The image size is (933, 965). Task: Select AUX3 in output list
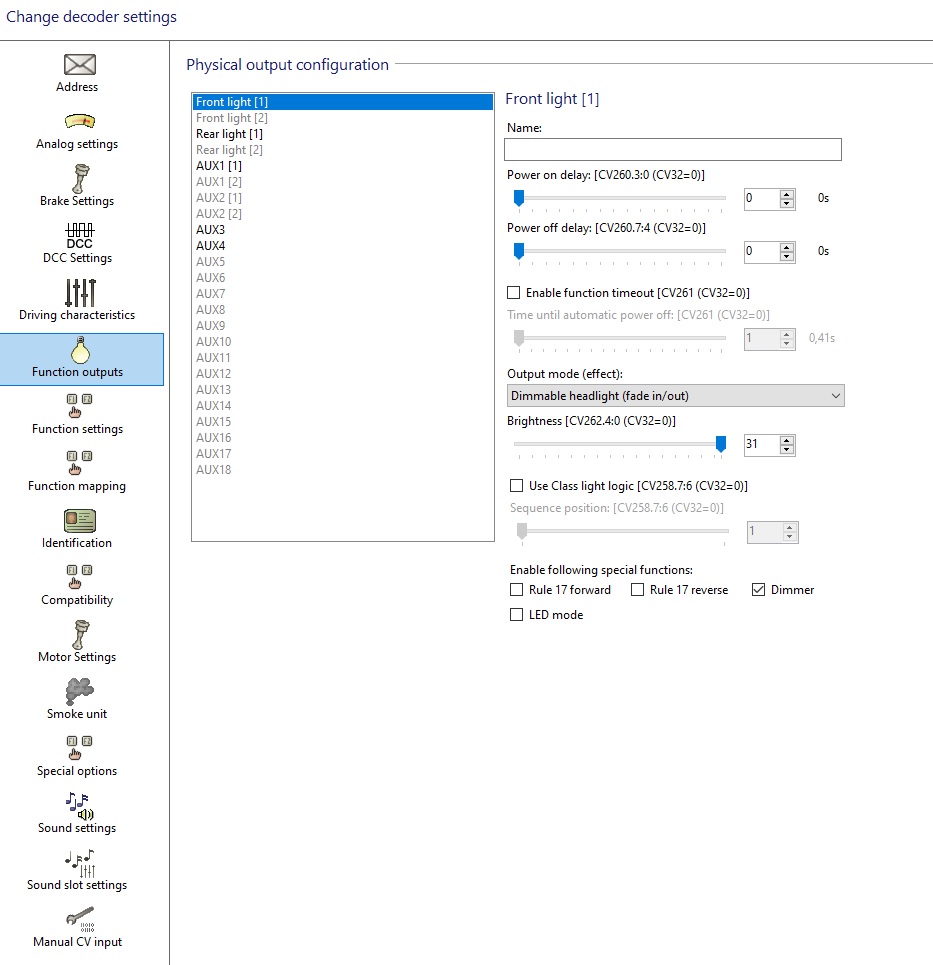(x=343, y=230)
